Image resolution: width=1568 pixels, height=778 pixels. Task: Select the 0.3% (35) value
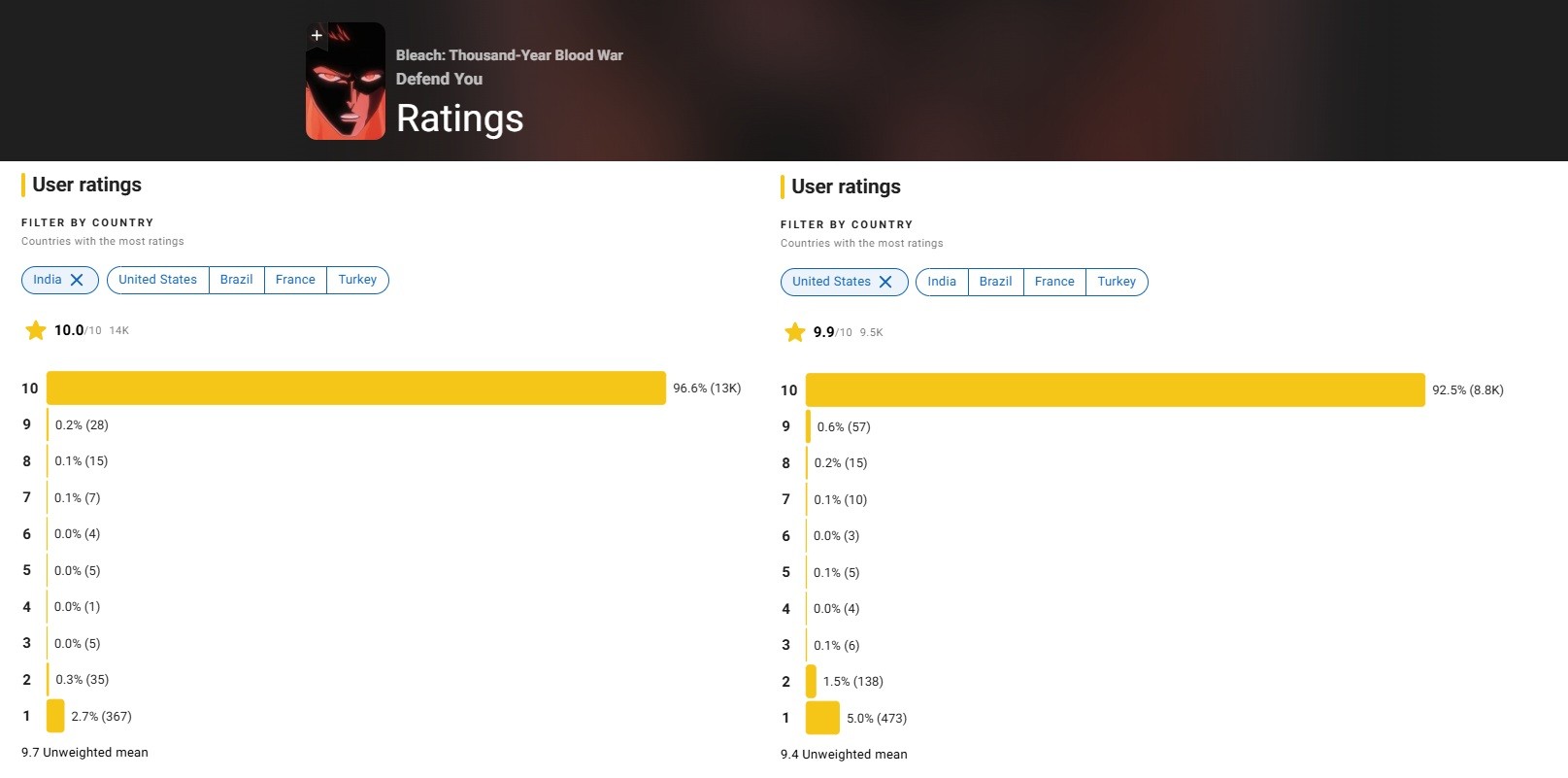pos(83,680)
